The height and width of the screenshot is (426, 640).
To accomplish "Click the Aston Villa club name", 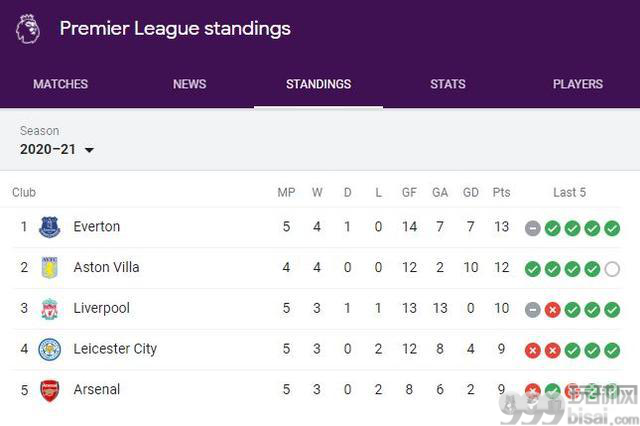I will 106,267.
